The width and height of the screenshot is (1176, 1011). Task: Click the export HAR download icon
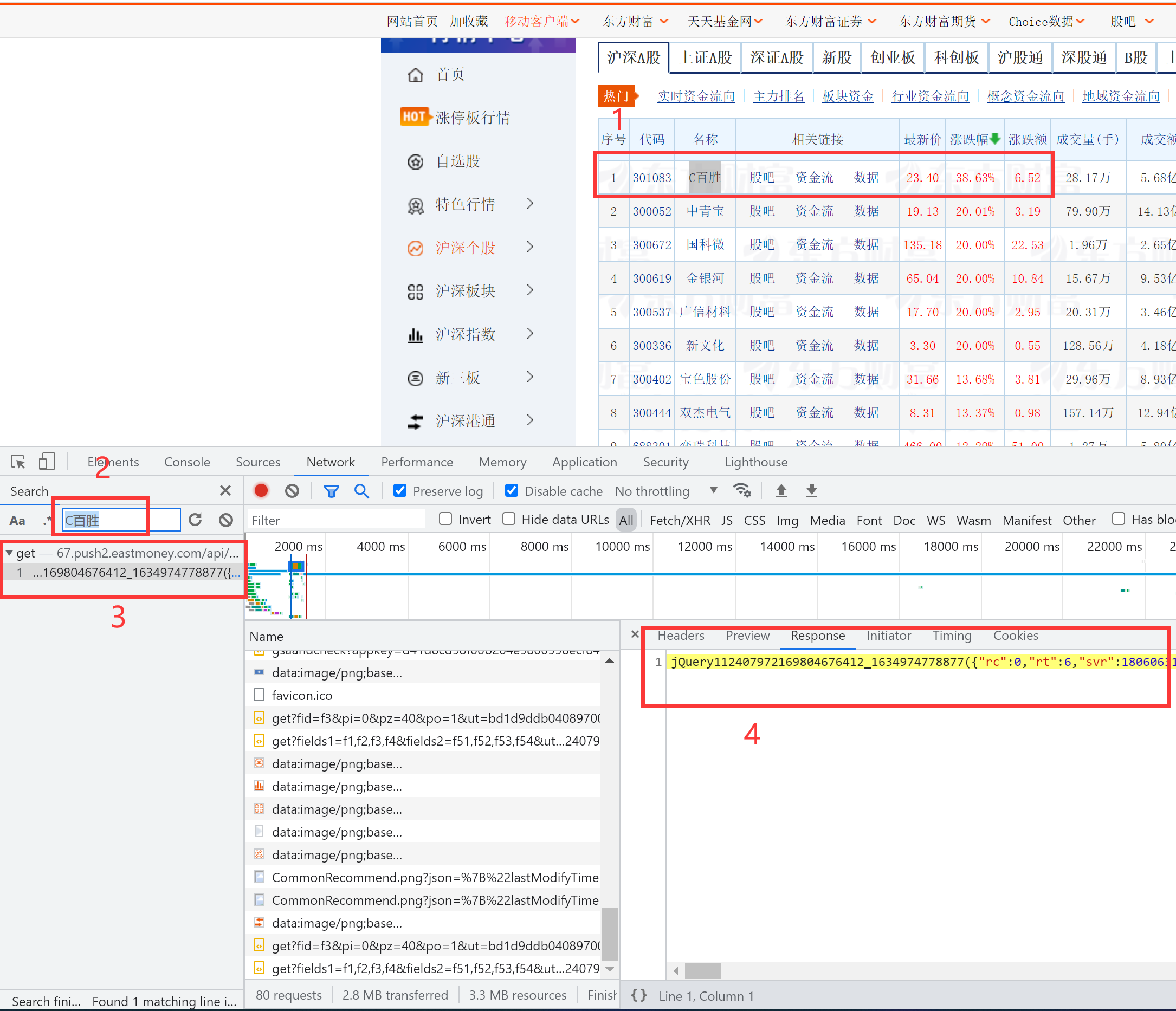(x=812, y=491)
